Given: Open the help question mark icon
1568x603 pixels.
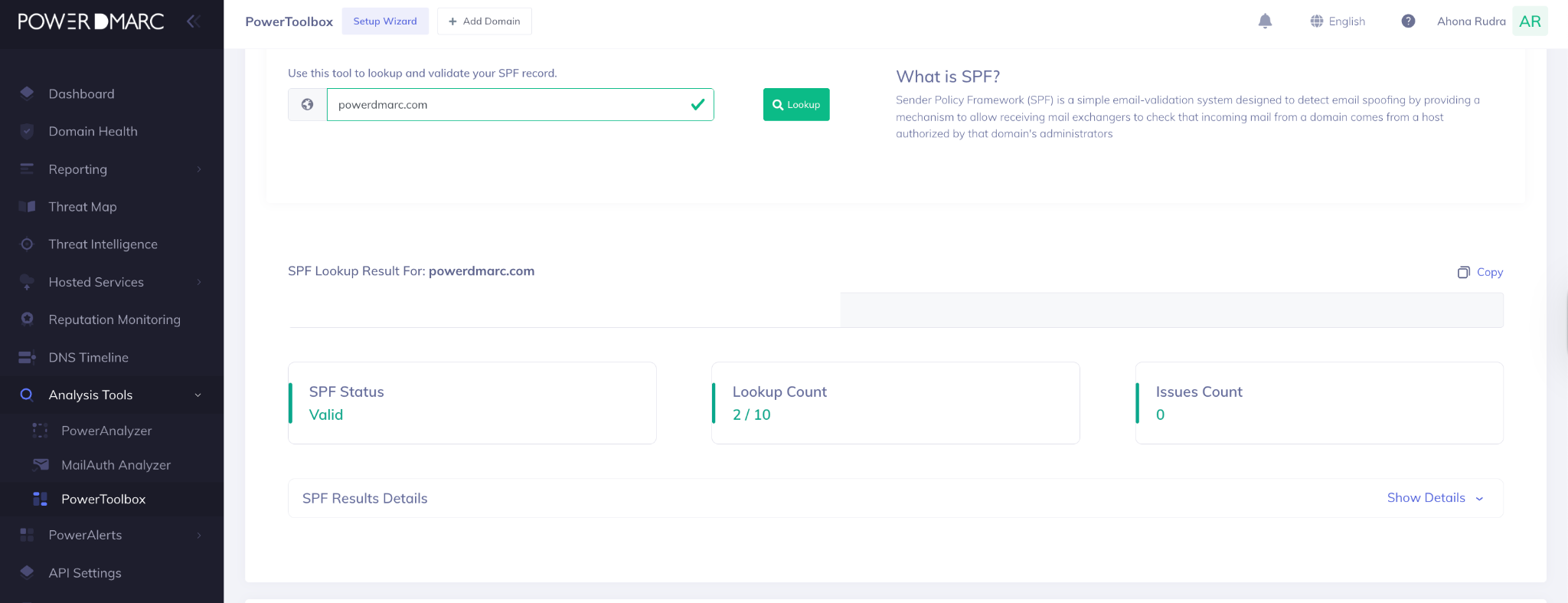Looking at the screenshot, I should [1408, 21].
